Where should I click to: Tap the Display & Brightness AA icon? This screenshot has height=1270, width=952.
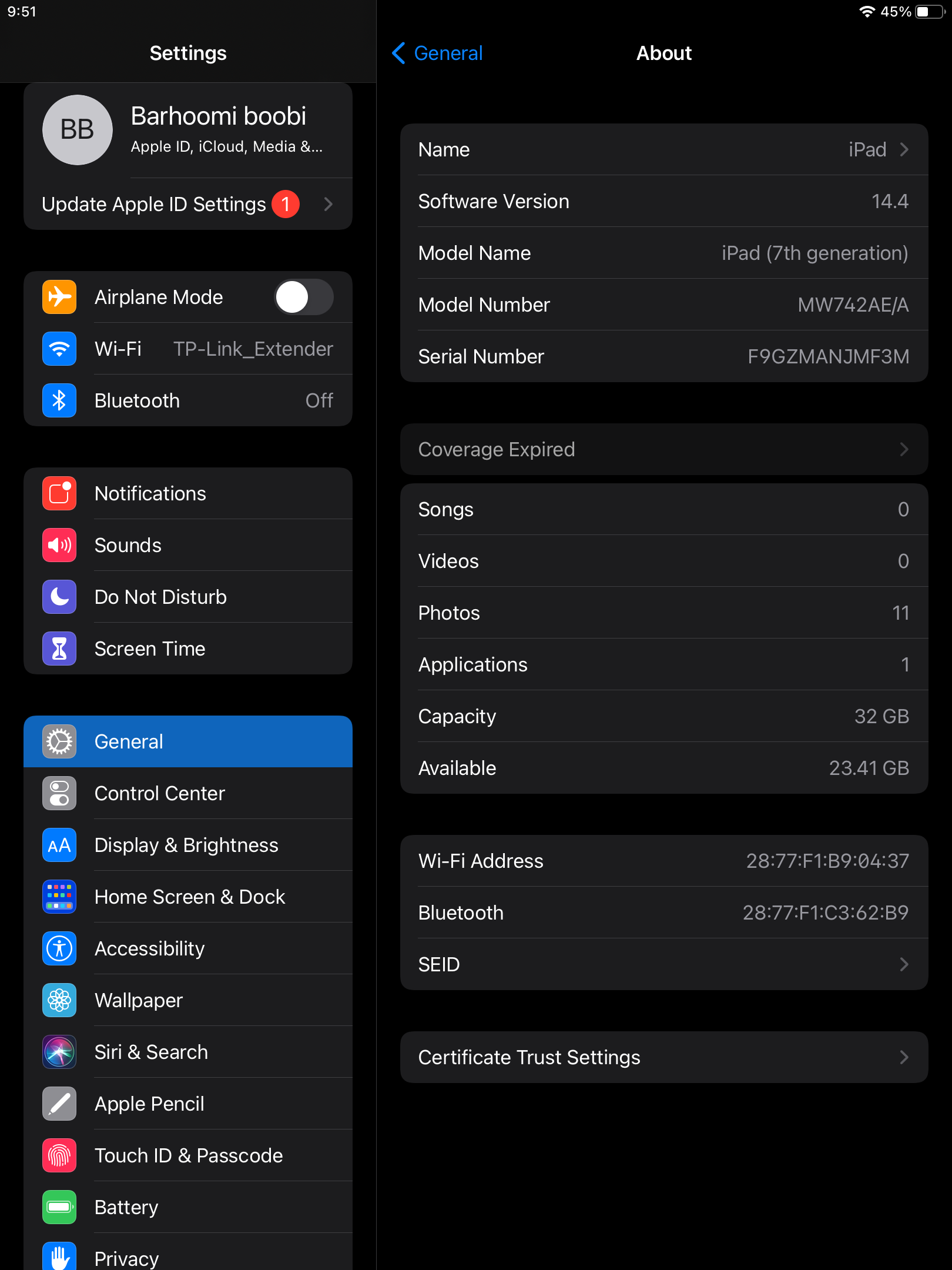tap(59, 845)
